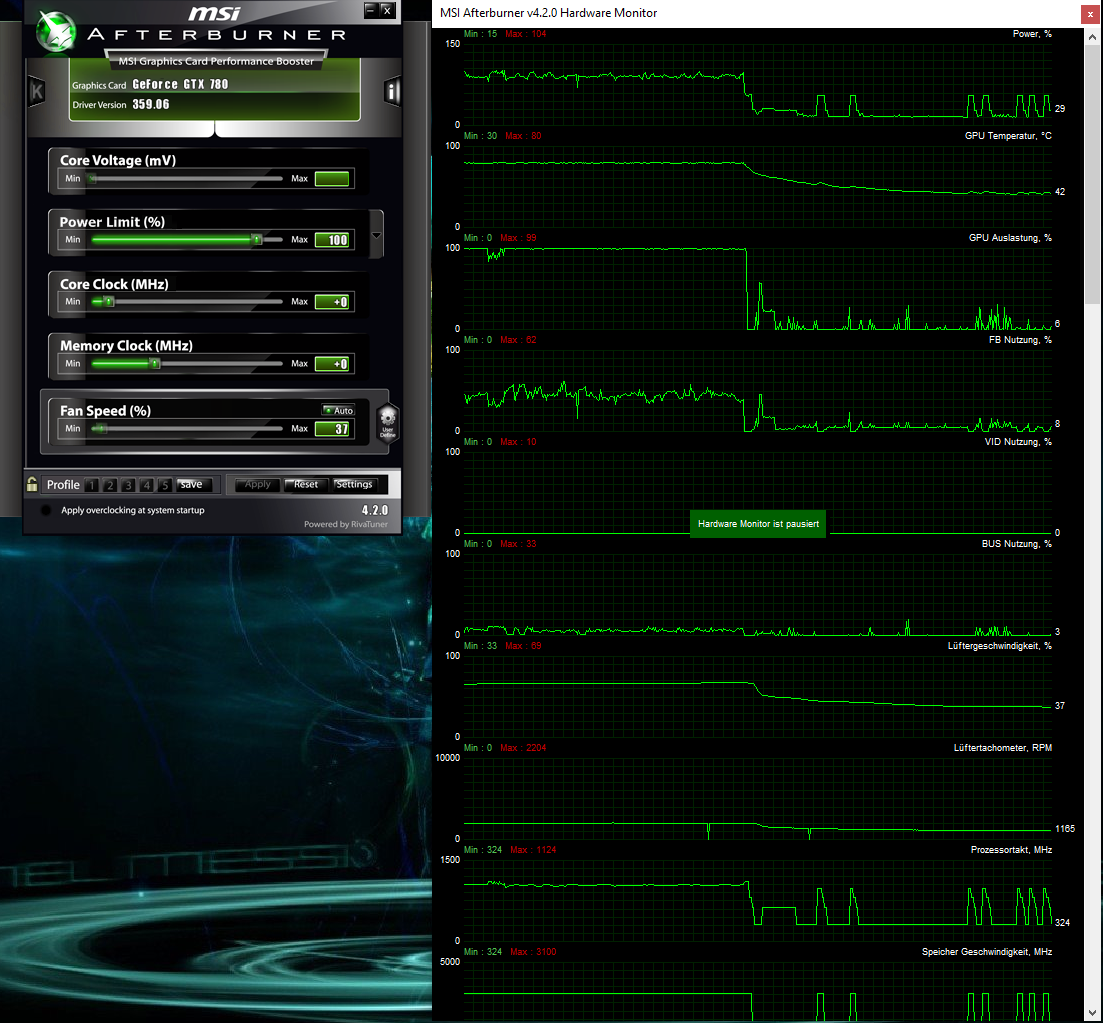Open the information i panel icon
The height and width of the screenshot is (1023, 1103).
click(x=393, y=91)
